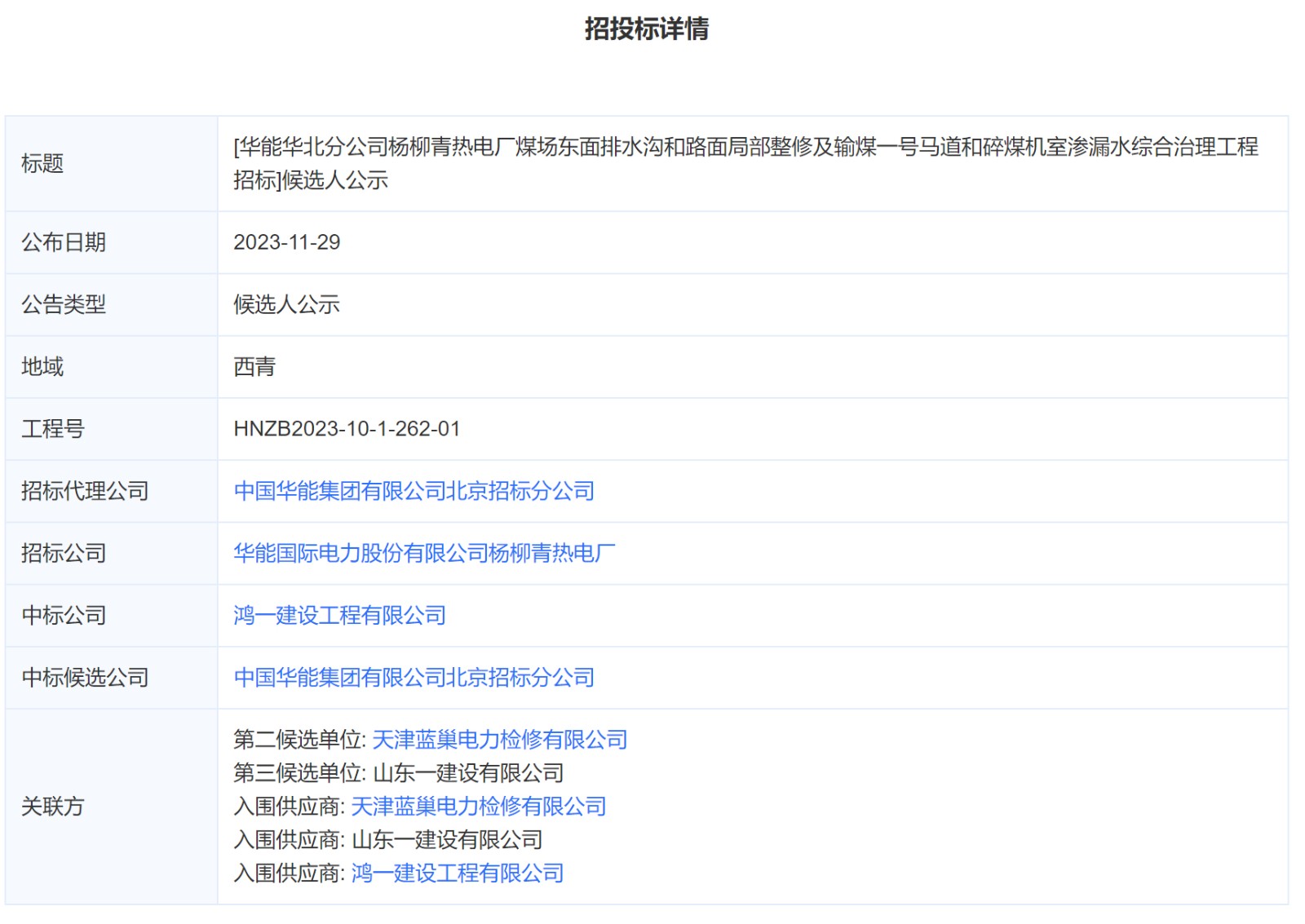
Task: Open the 华能国际电力股份有限公司杨柳青热电厂 link
Action: pyautogui.click(x=424, y=553)
